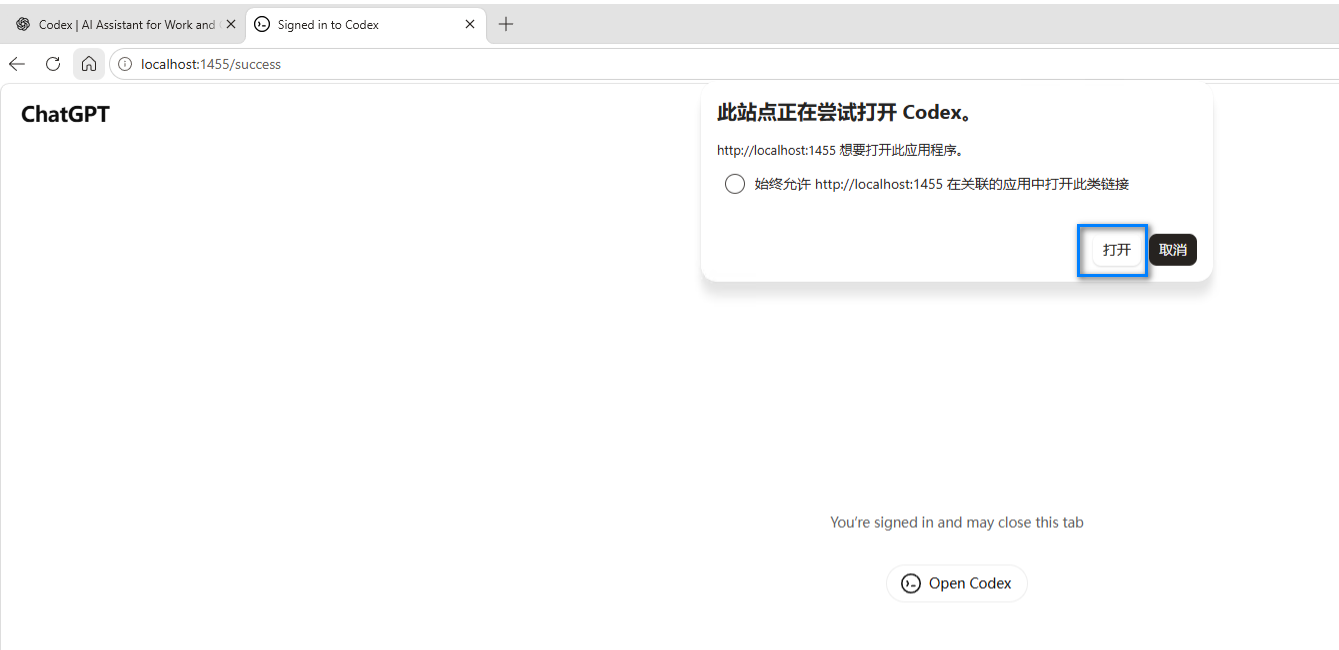Click 'You're signed in and may close this tab'
The image size is (1339, 650).
[957, 522]
